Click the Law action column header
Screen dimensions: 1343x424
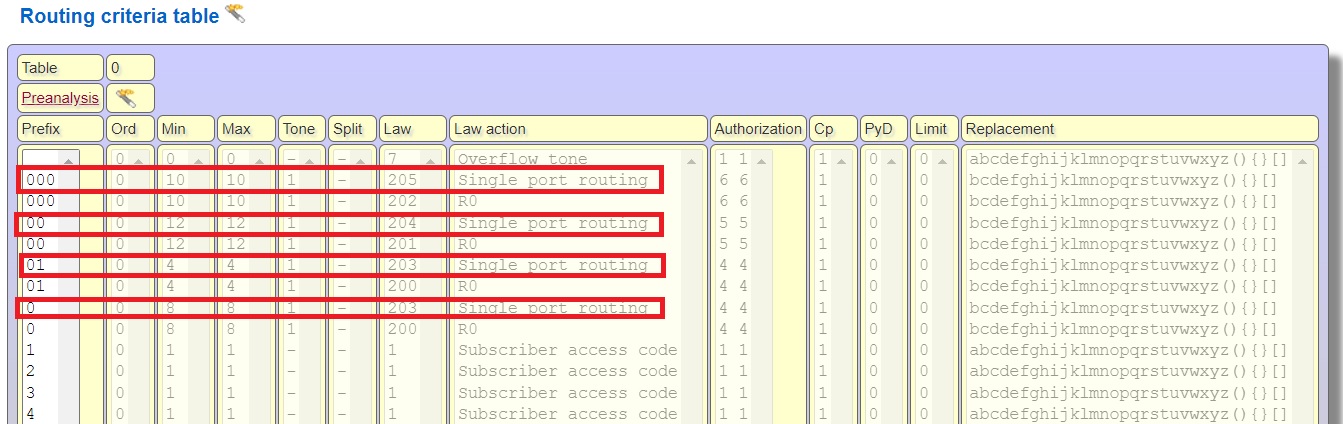(x=578, y=129)
